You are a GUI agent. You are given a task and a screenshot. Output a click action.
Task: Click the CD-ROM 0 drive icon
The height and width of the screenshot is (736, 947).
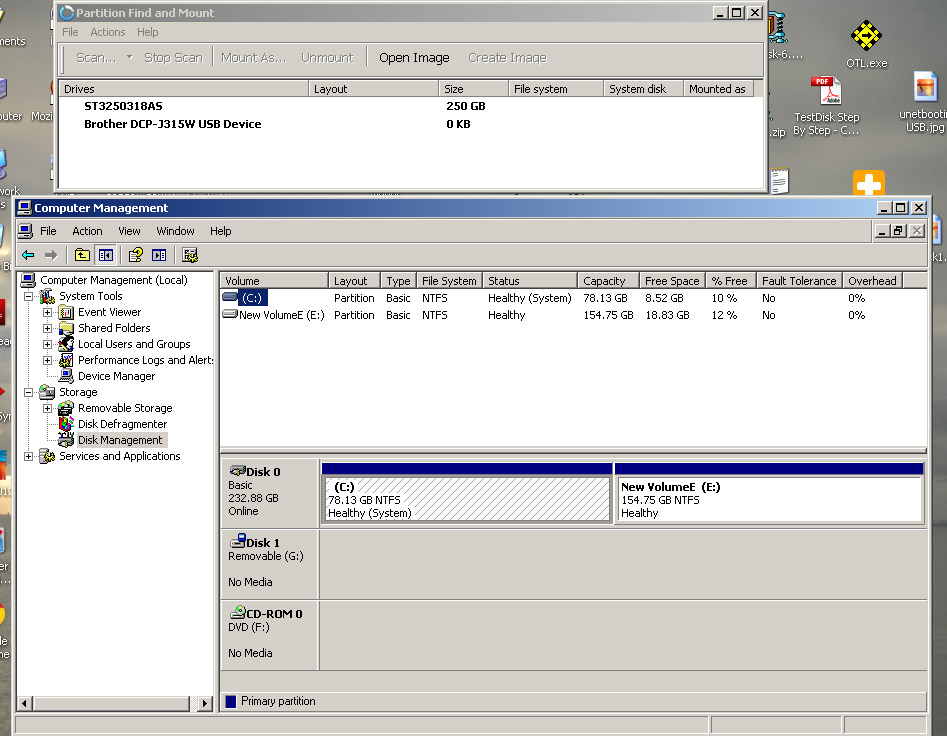click(238, 612)
